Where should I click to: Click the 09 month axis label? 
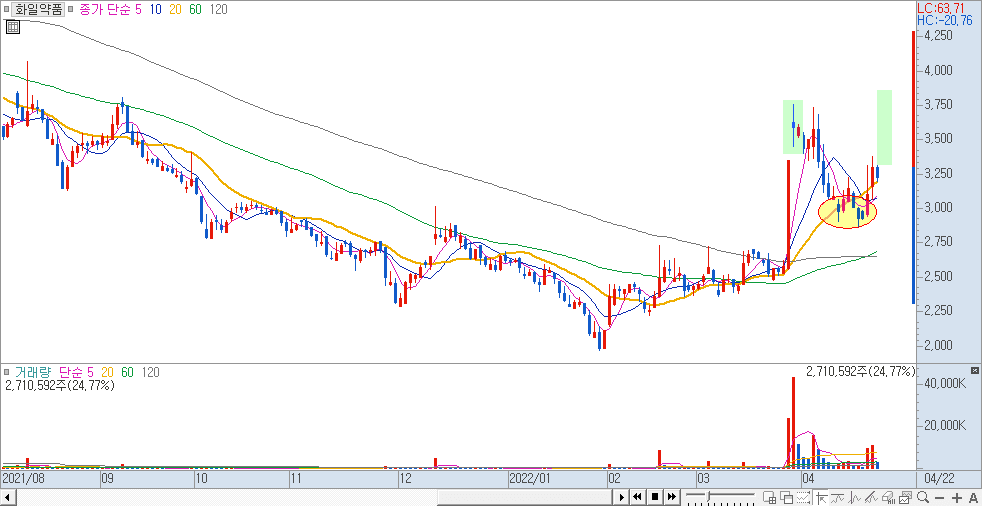pos(107,479)
